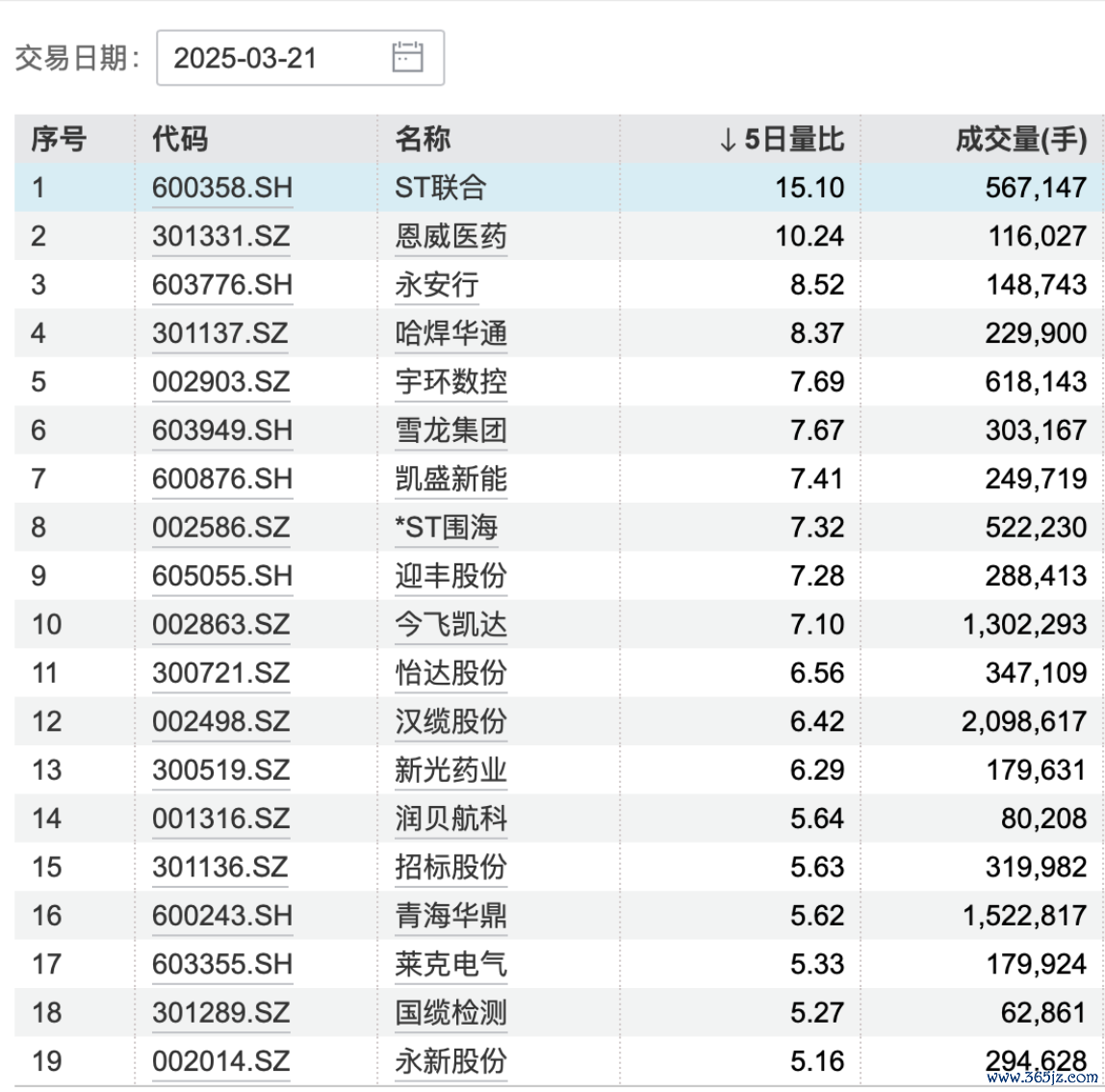This screenshot has height=1092, width=1105.
Task: Click the *ST围海 stock name
Action: 447,528
